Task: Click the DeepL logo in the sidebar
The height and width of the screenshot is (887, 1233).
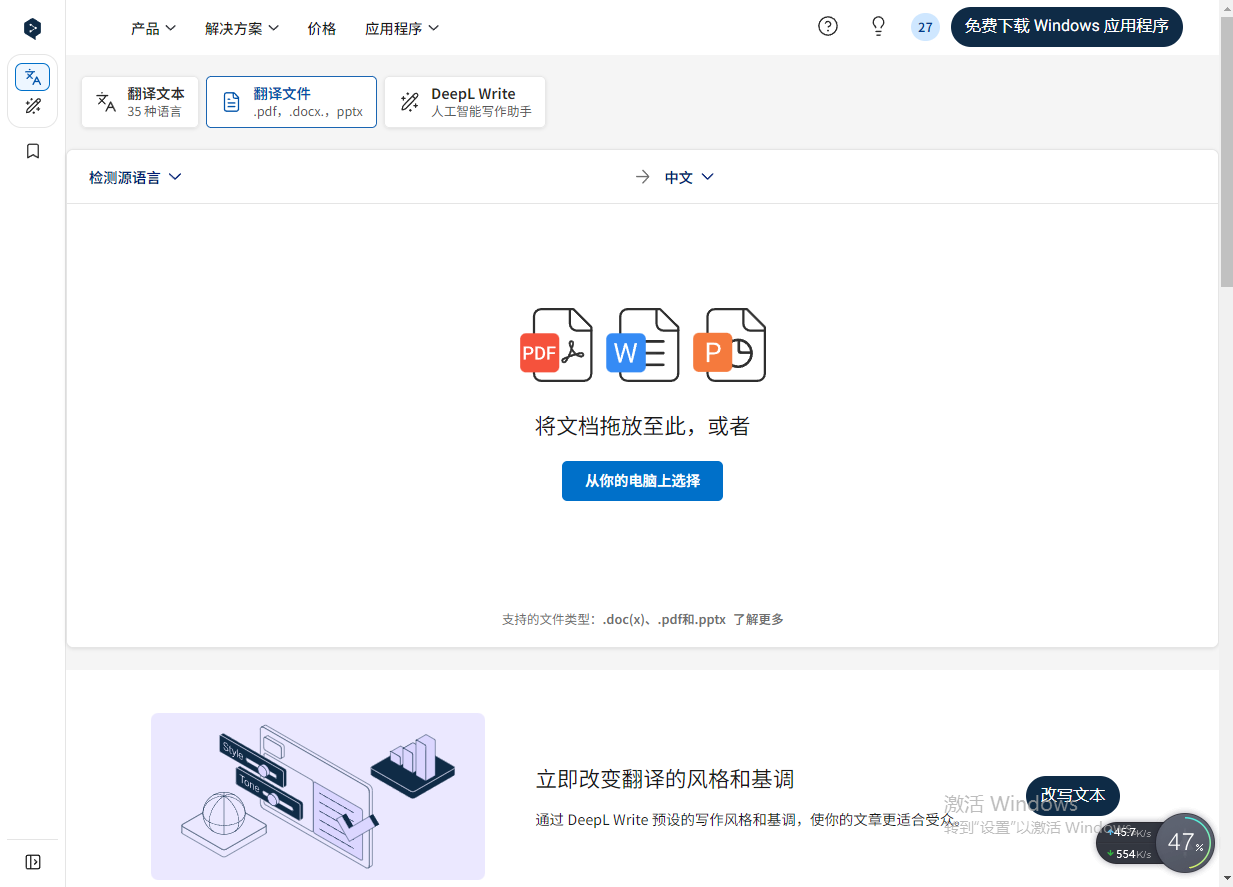Action: [x=32, y=28]
